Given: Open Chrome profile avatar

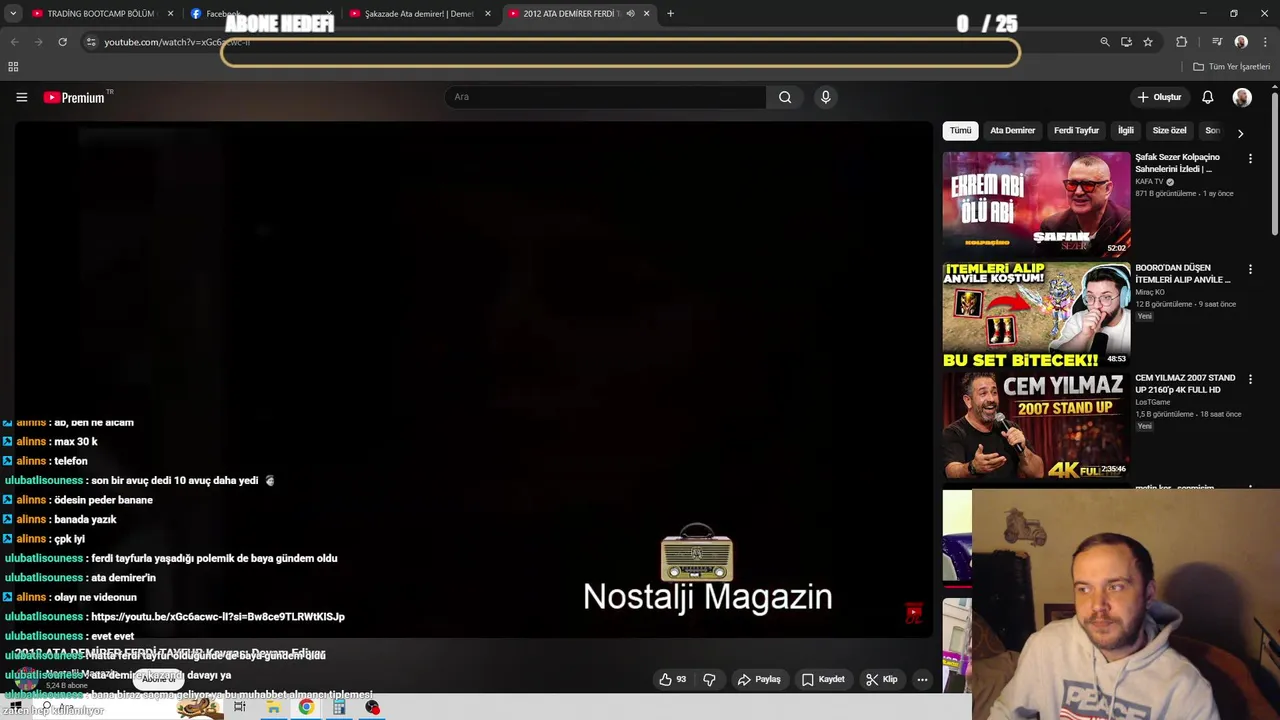Looking at the screenshot, I should (1241, 42).
